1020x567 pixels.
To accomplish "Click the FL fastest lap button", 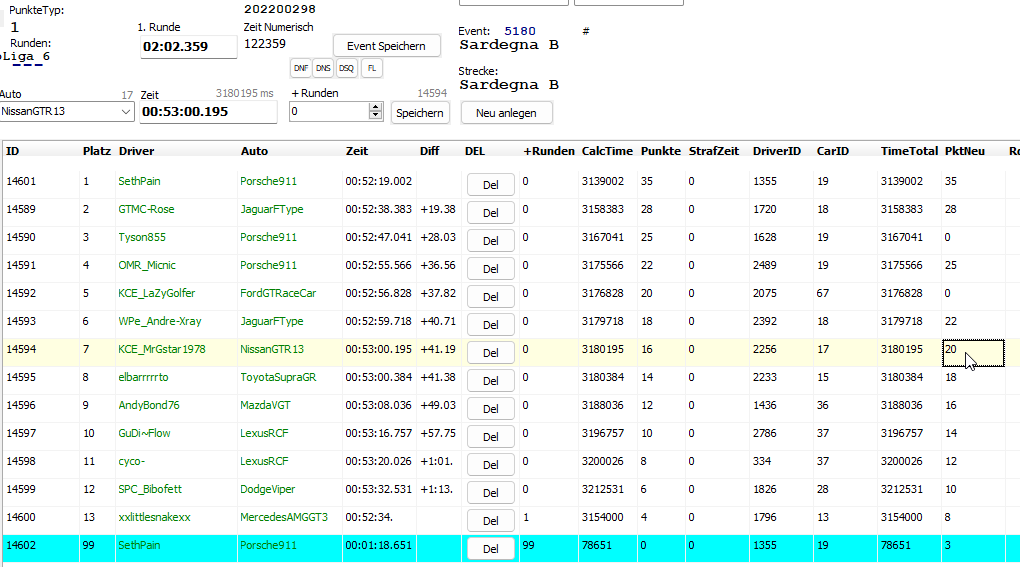I will pyautogui.click(x=371, y=68).
